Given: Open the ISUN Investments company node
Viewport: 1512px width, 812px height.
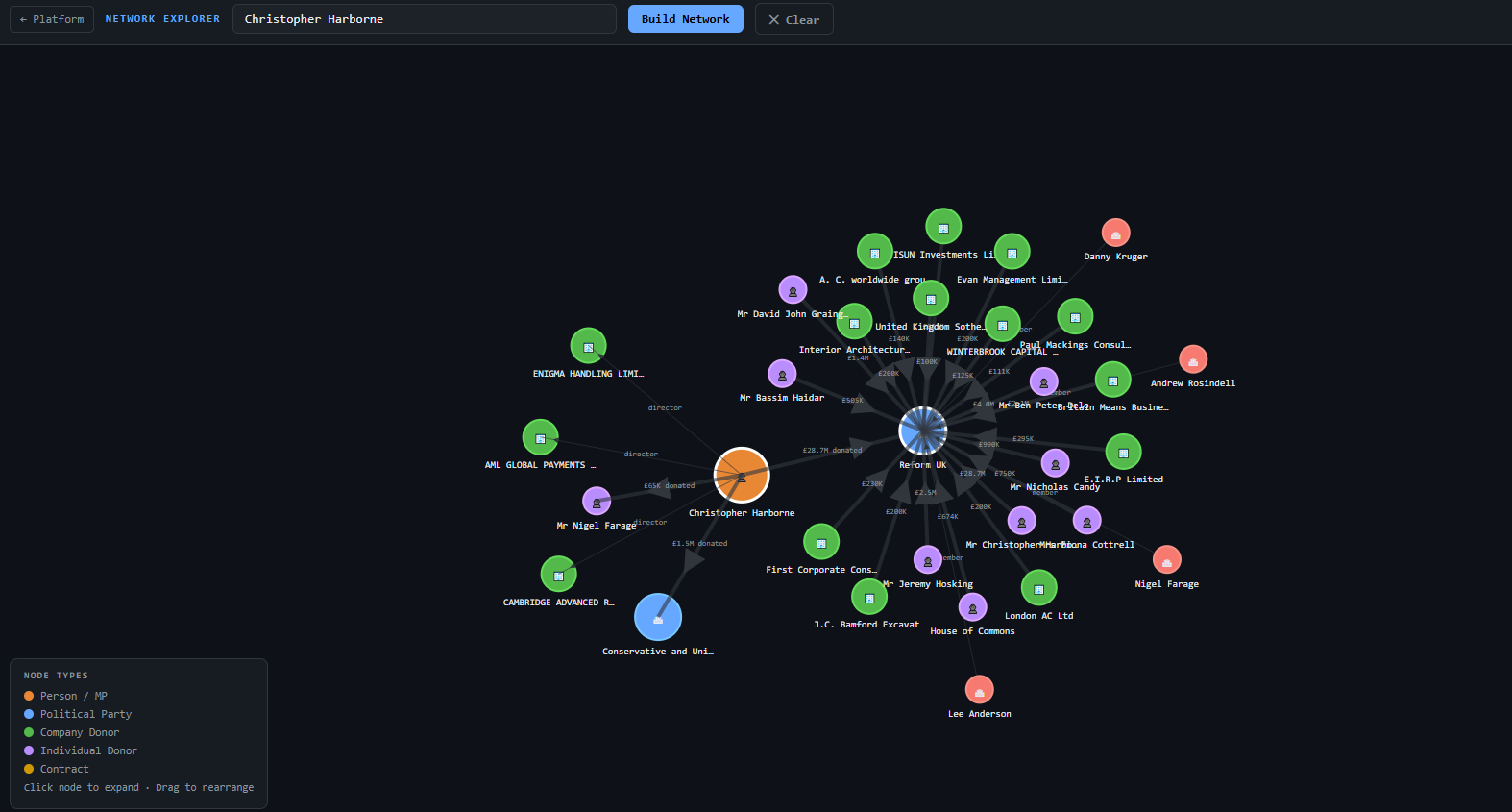Looking at the screenshot, I should [x=943, y=227].
